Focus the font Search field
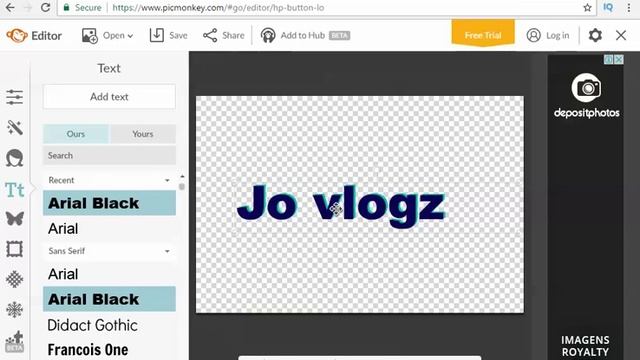This screenshot has width=640, height=360. [109, 156]
